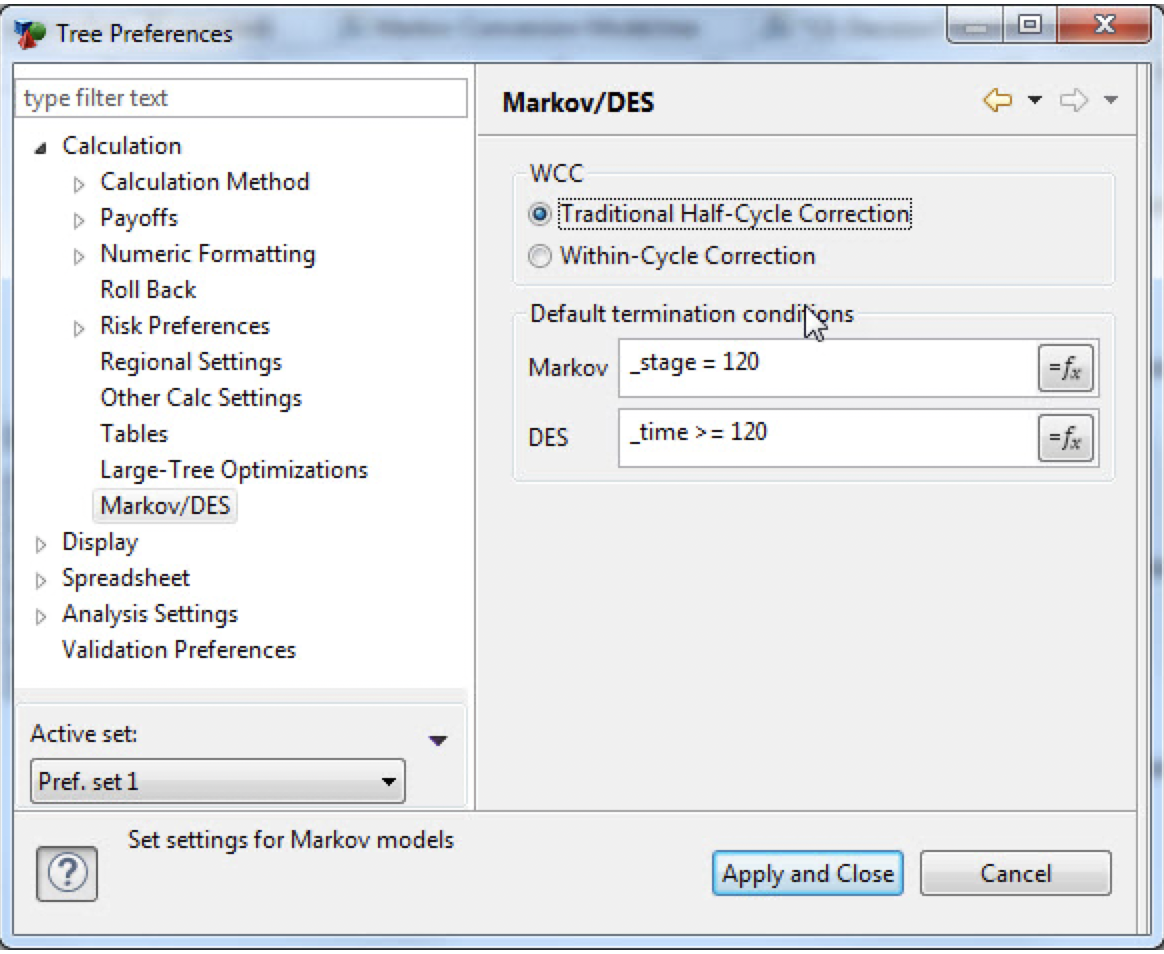Click Apply and Close button
Image resolution: width=1164 pixels, height=954 pixels.
[807, 873]
